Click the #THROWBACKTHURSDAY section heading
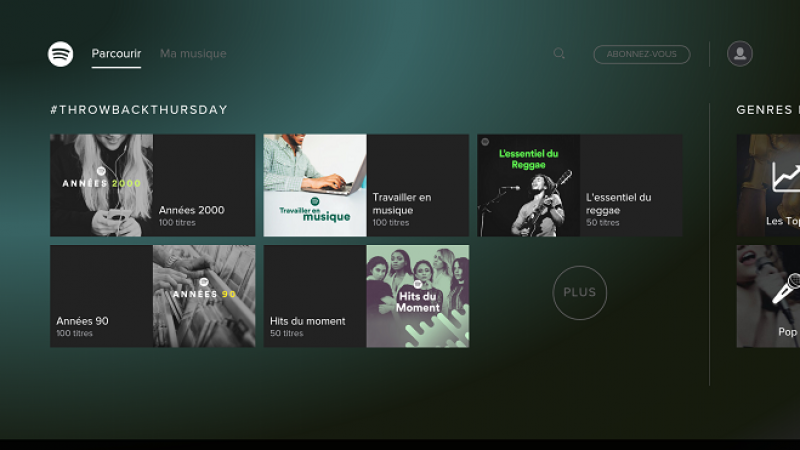Screen dimensions: 800x450 [139, 110]
